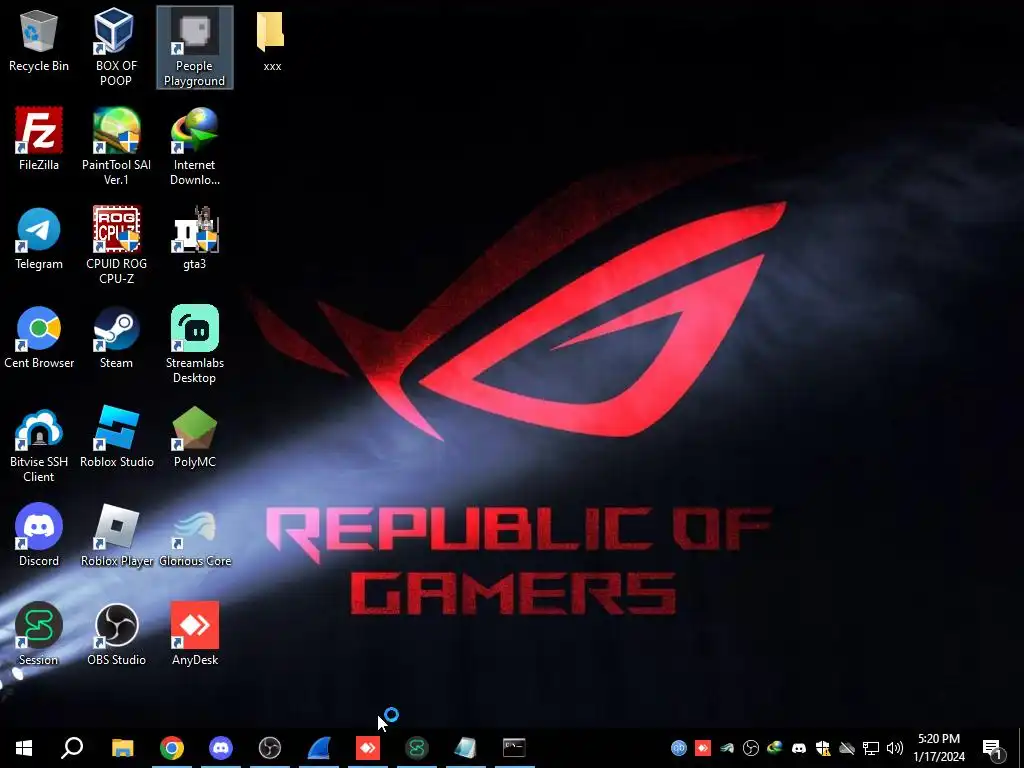
Task: Select the People Playground shortcut
Action: click(194, 47)
